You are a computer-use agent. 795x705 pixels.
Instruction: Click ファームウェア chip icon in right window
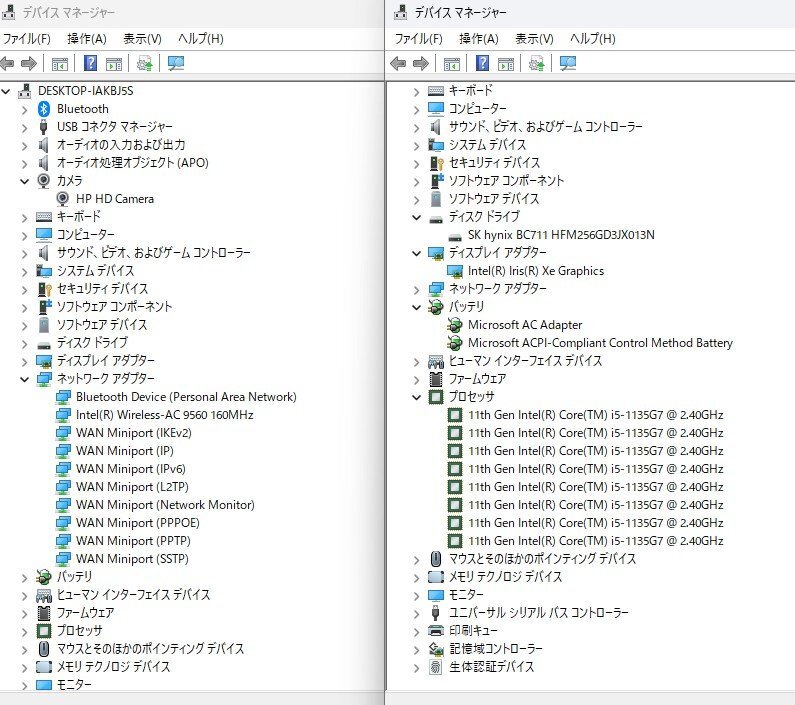[436, 379]
